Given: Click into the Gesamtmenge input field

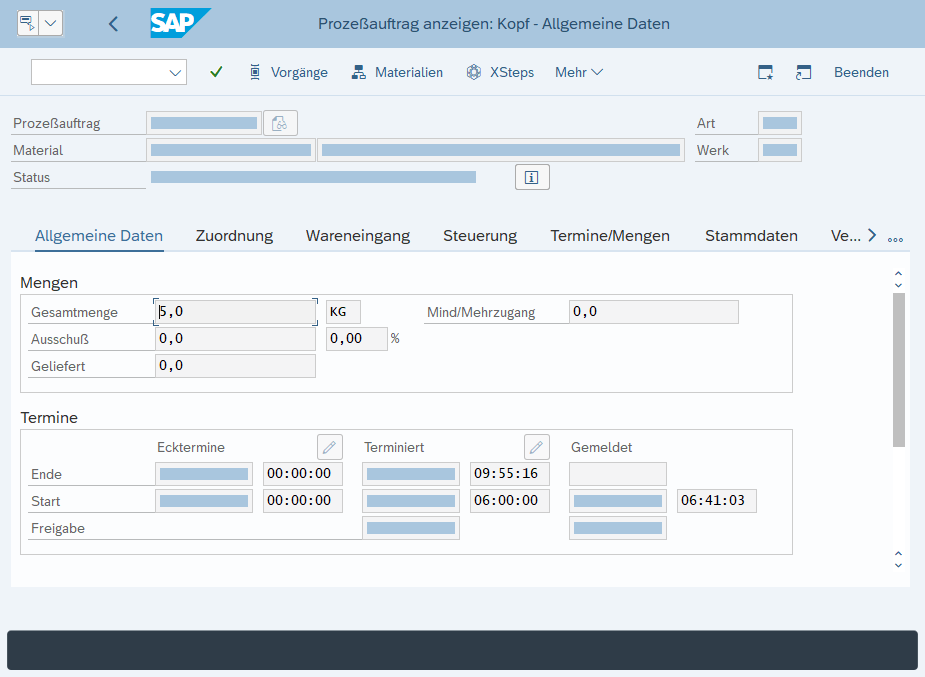Looking at the screenshot, I should coord(236,312).
